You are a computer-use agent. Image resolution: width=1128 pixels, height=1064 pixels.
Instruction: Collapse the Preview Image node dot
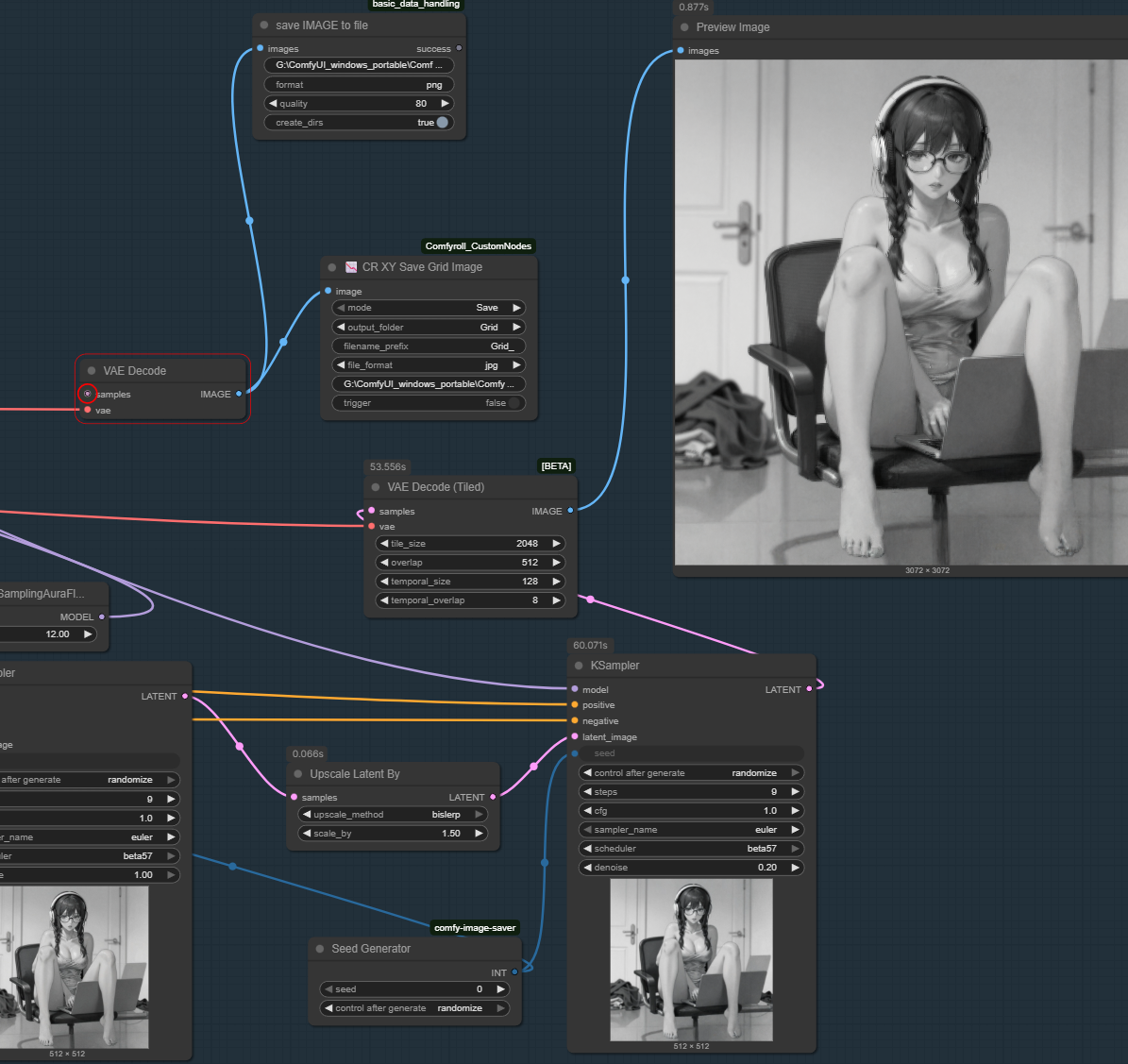(x=684, y=27)
